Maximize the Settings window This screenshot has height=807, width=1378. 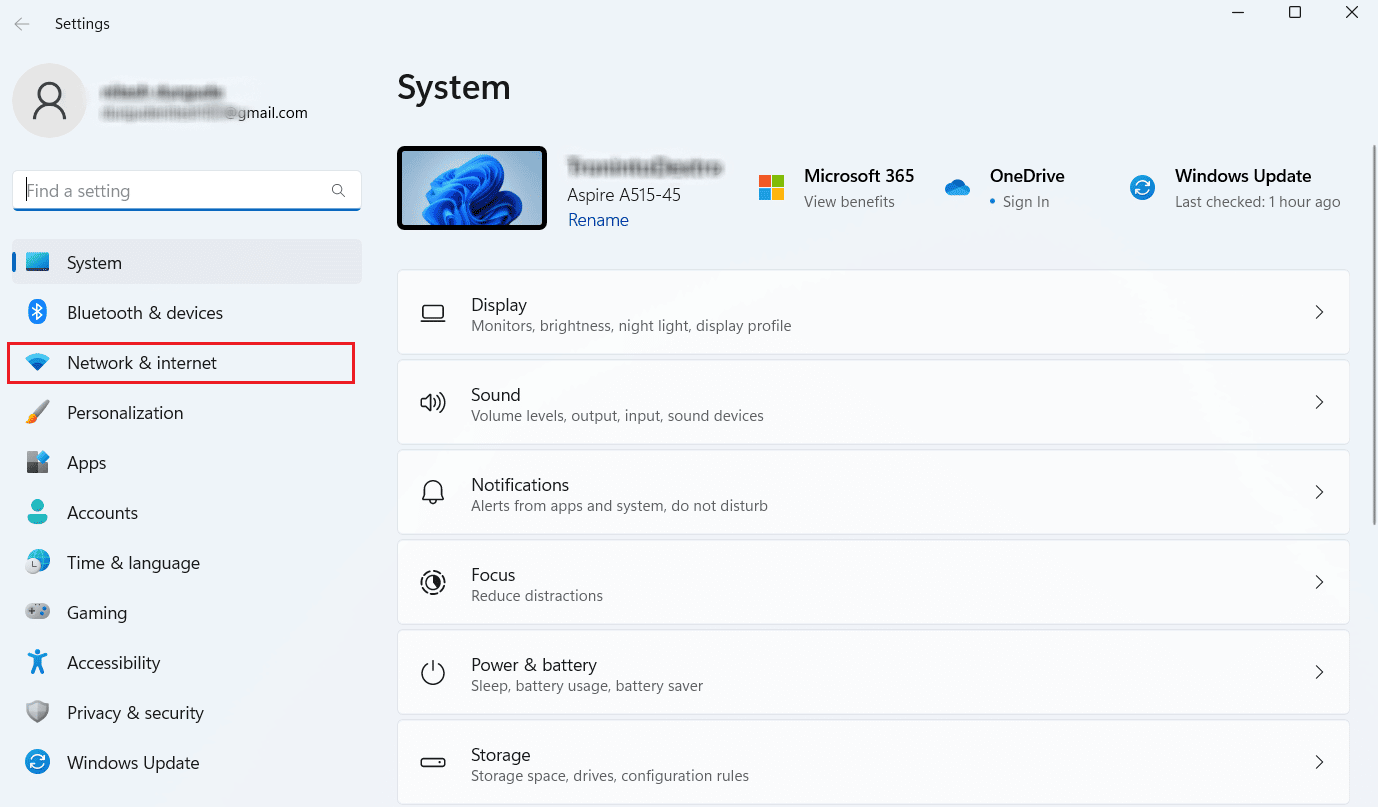coord(1295,12)
